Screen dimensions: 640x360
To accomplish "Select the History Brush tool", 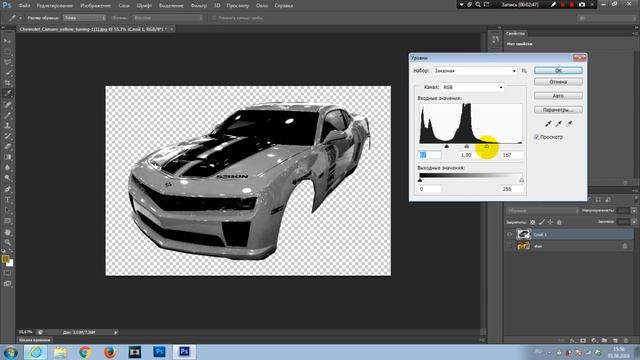I will pos(7,136).
